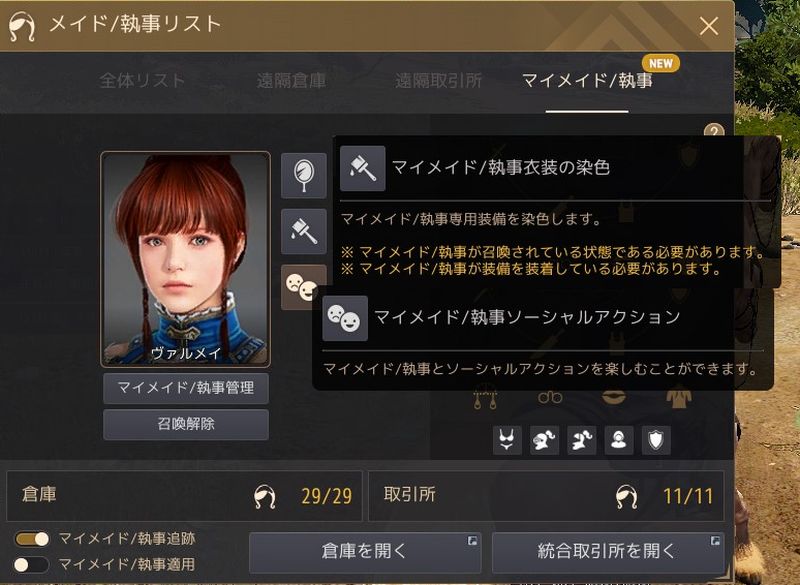
Task: Open the 遠隔倉庫 tab
Action: 291,81
